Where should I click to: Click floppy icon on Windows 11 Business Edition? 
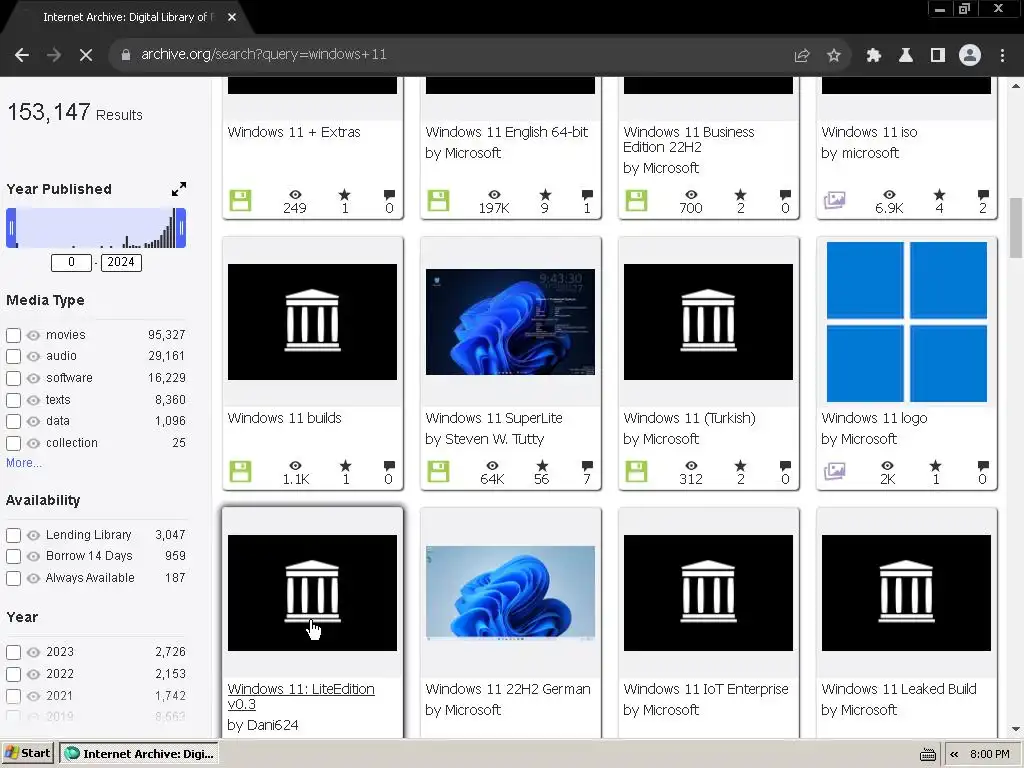[636, 200]
